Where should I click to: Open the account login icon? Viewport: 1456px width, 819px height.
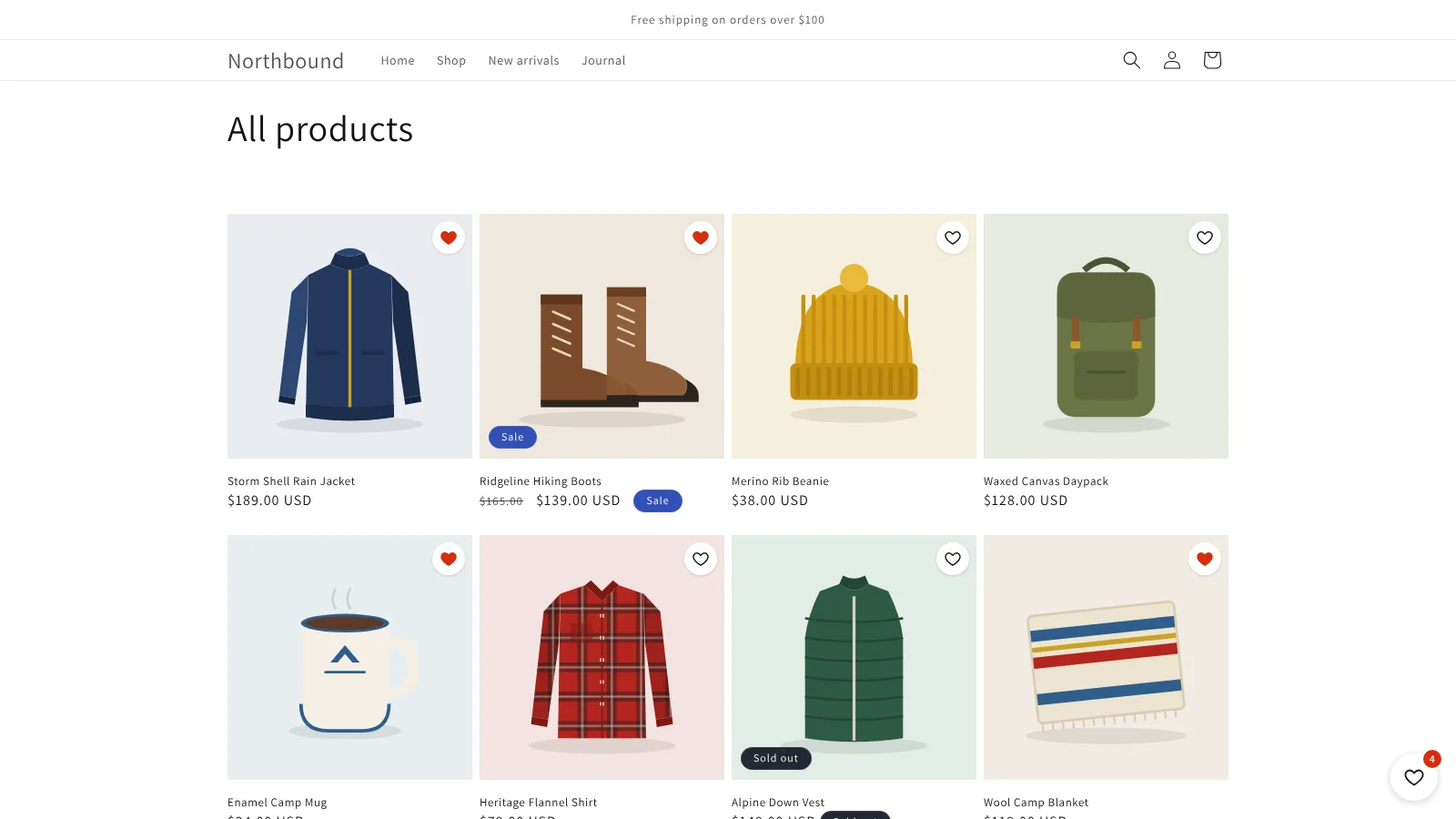click(x=1172, y=60)
